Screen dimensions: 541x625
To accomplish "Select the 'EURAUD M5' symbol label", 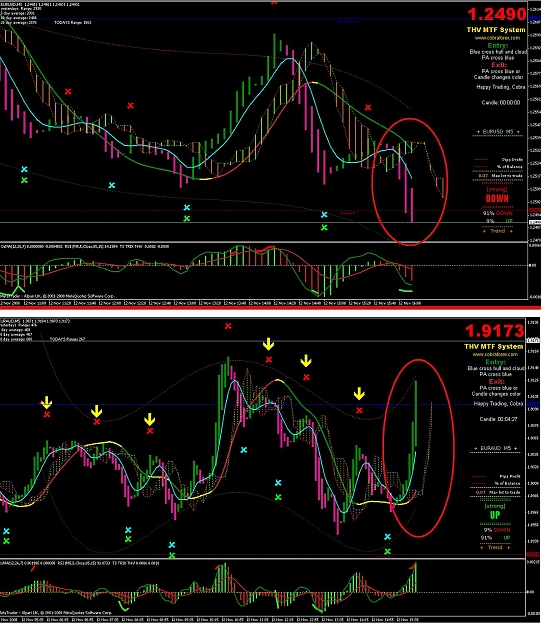I will coord(496,448).
